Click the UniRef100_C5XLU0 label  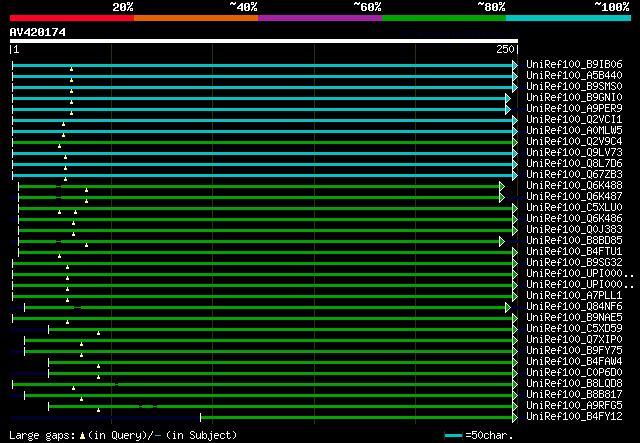(574, 207)
